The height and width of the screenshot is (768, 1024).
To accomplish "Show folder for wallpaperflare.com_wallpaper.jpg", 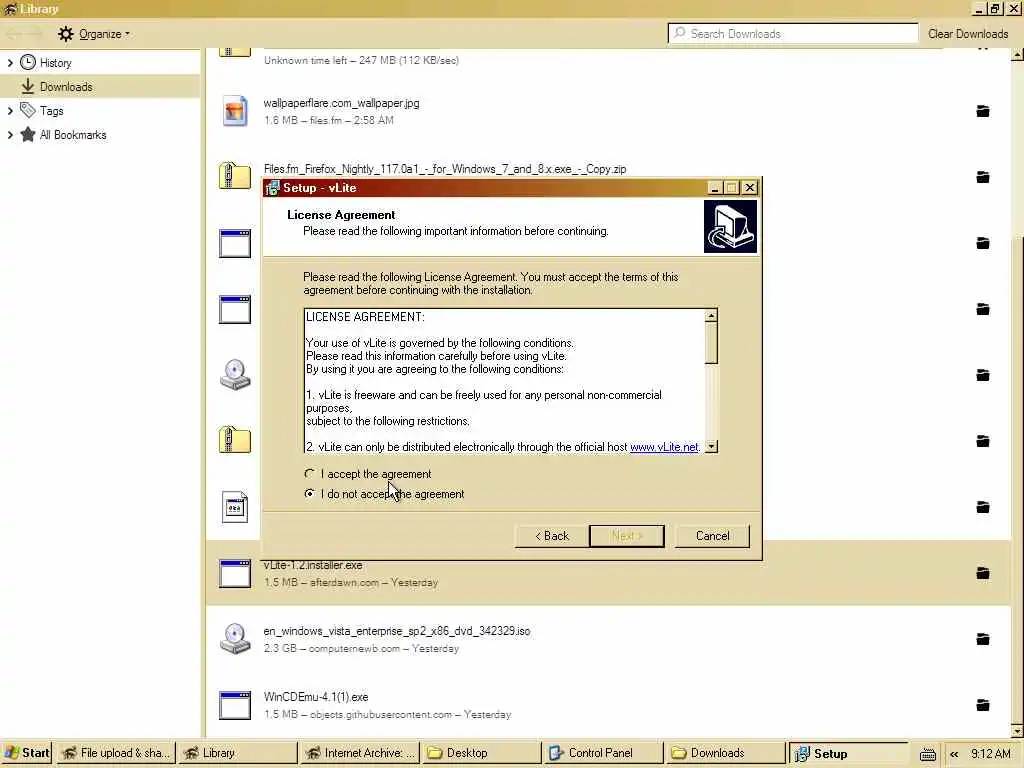I will 982,111.
